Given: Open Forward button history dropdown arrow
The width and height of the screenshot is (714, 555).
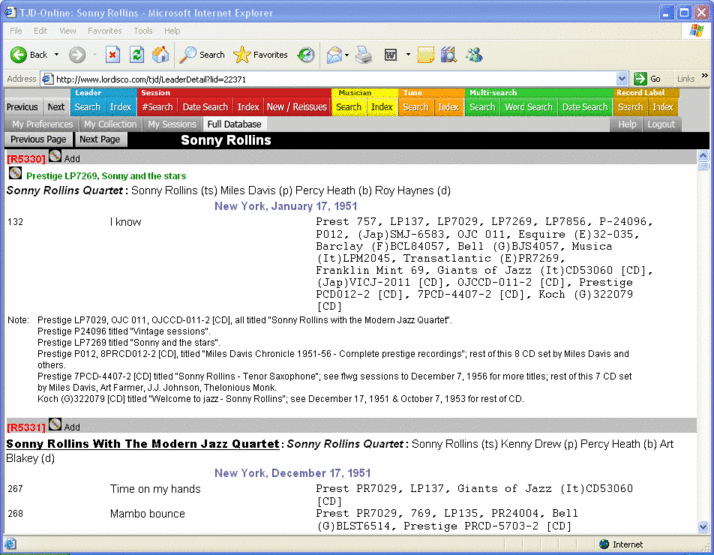Looking at the screenshot, I should pyautogui.click(x=95, y=55).
